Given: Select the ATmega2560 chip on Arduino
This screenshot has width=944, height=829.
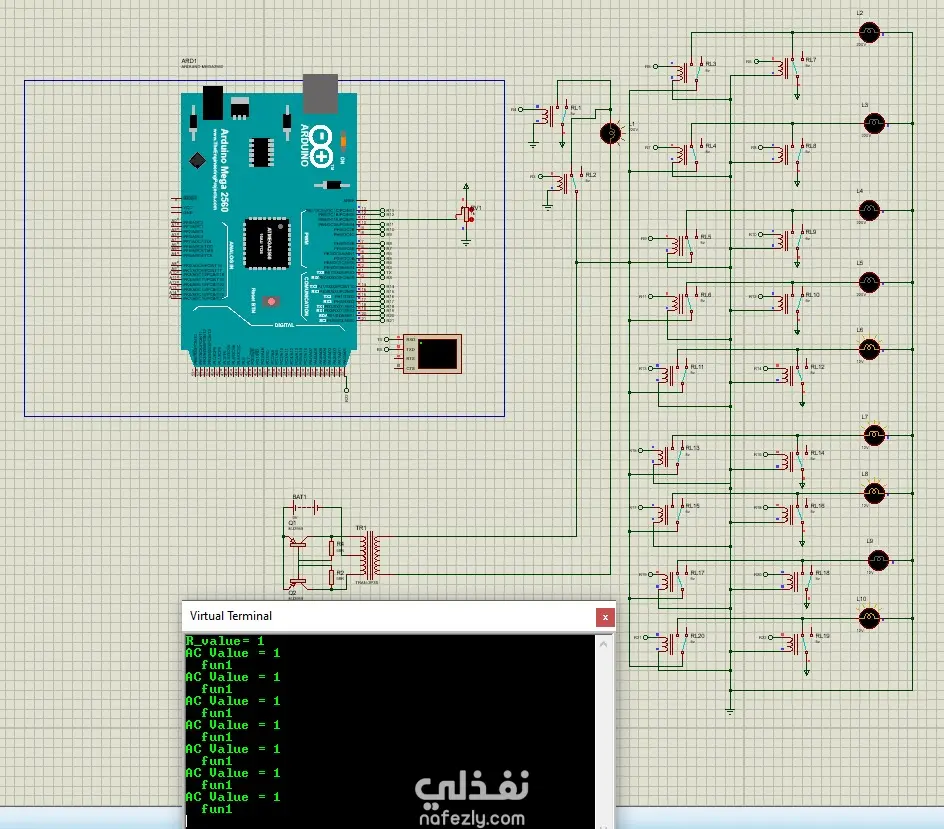Looking at the screenshot, I should pyautogui.click(x=267, y=243).
